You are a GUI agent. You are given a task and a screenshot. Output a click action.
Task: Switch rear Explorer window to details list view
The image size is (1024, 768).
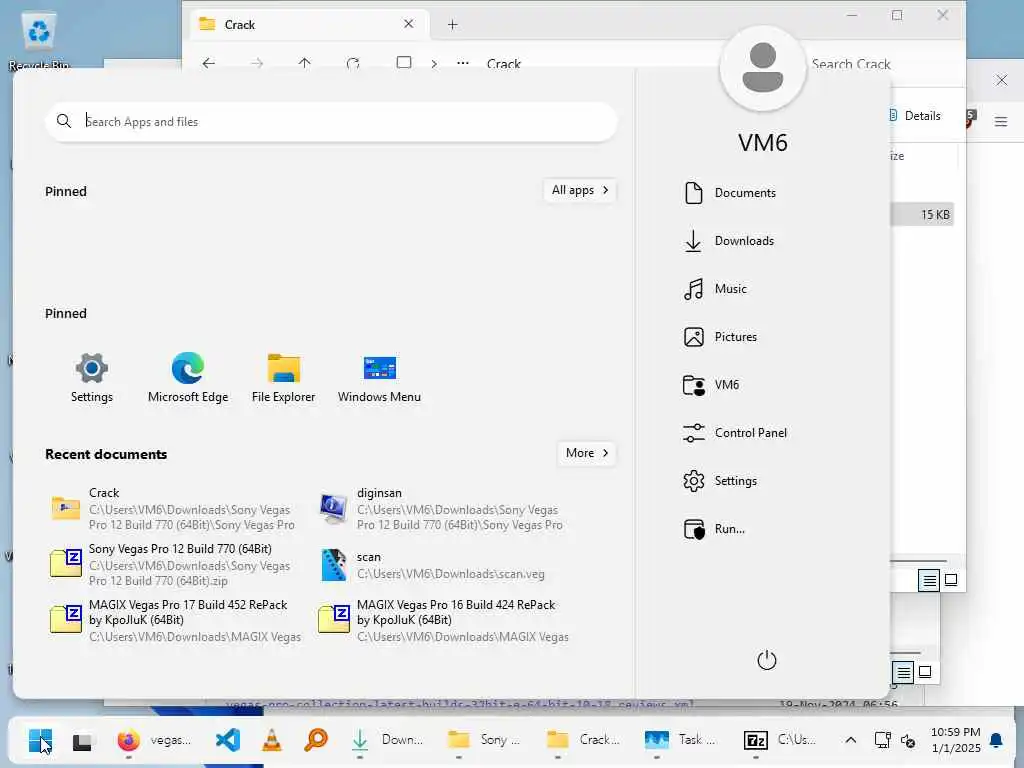903,672
